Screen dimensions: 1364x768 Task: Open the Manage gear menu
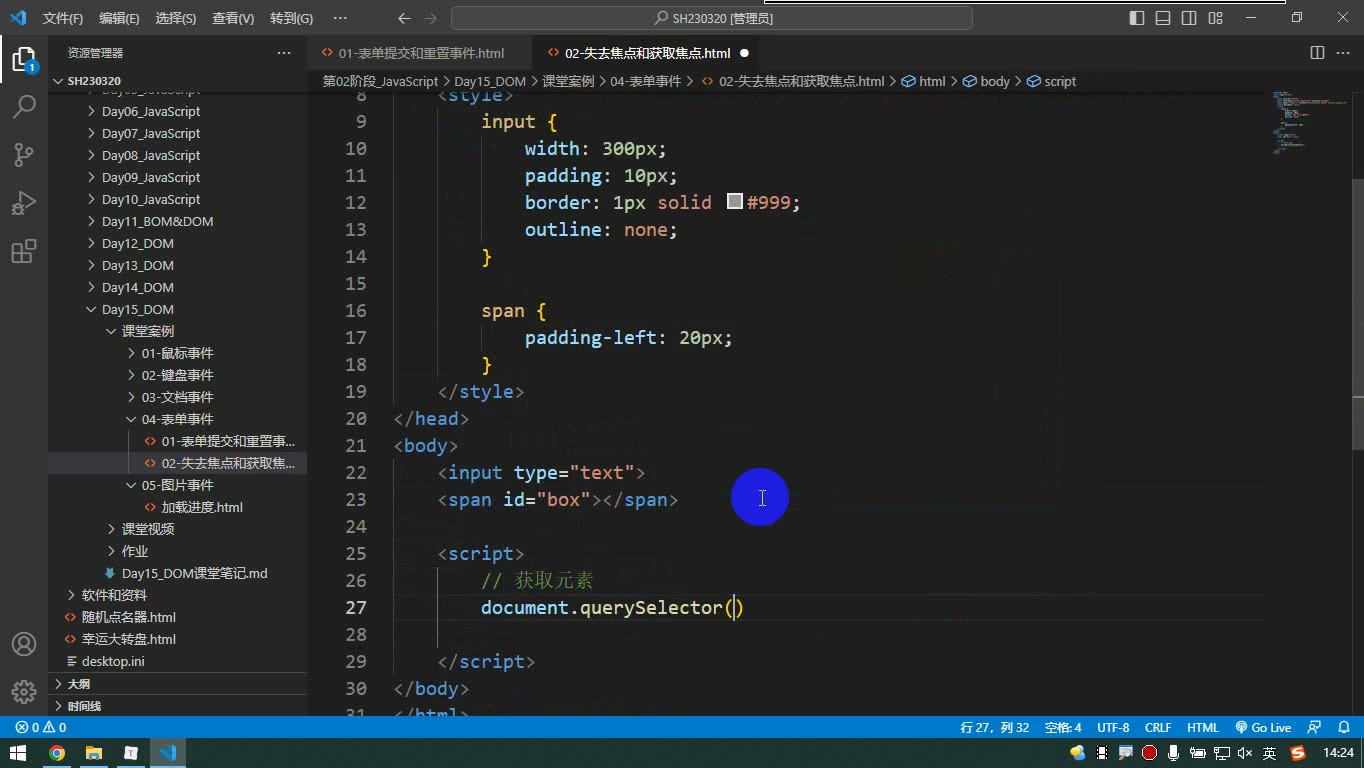pyautogui.click(x=24, y=691)
